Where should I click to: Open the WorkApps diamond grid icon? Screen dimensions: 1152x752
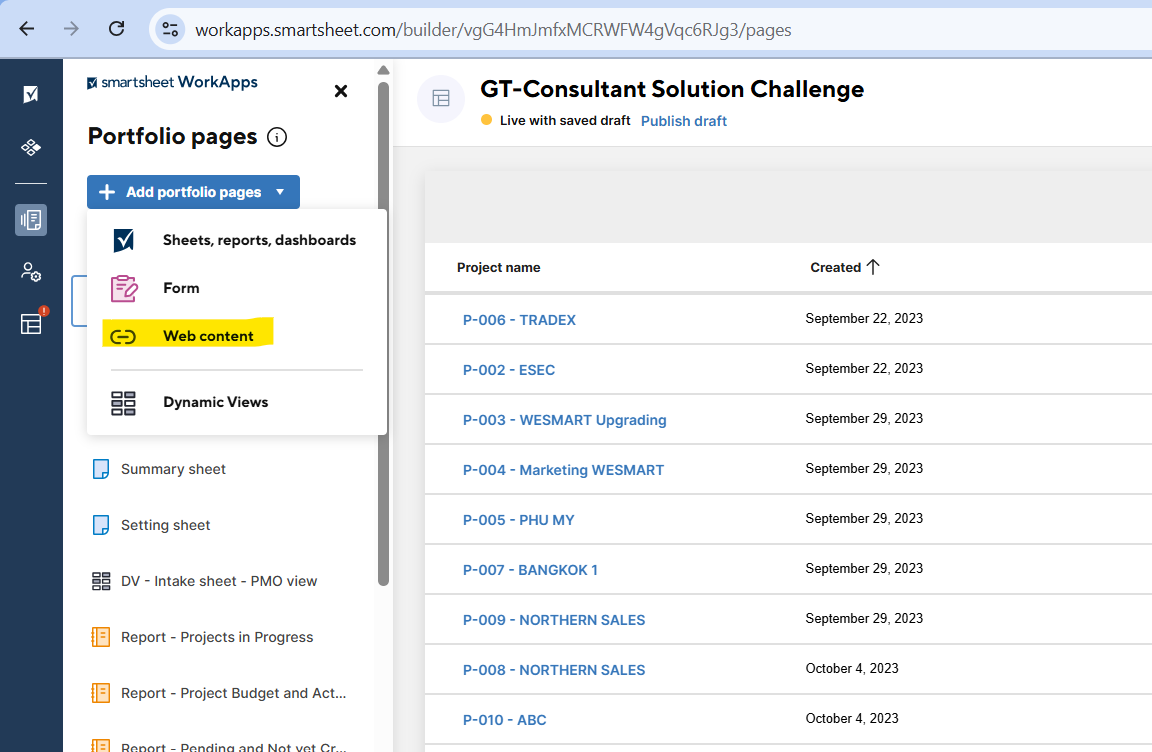point(31,148)
